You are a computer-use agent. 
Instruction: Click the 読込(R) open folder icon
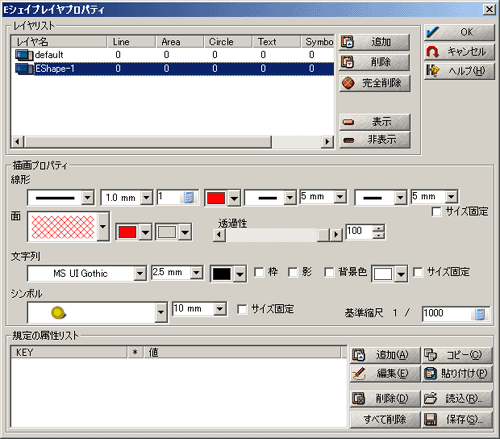point(430,398)
